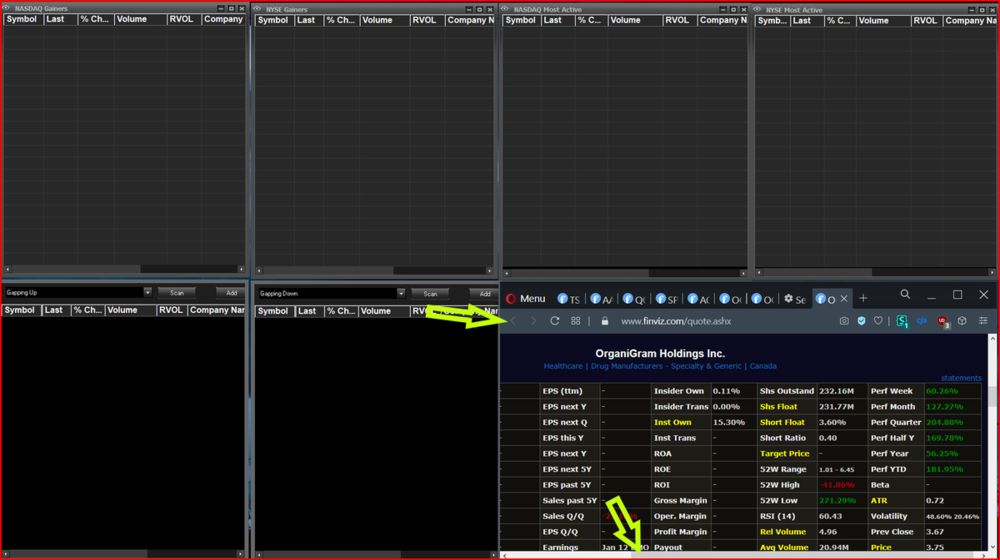Click the Perf Week value 60.26%
This screenshot has height=560, width=1000.
tap(942, 391)
